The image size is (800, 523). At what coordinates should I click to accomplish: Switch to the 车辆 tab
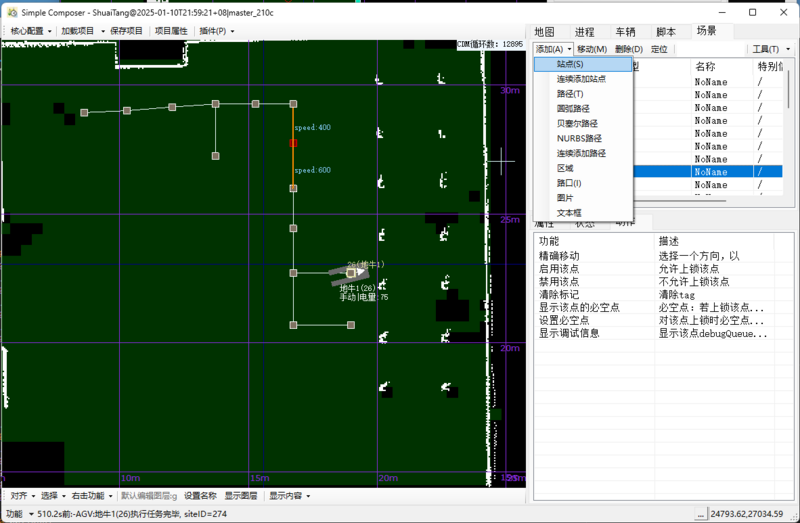click(626, 32)
